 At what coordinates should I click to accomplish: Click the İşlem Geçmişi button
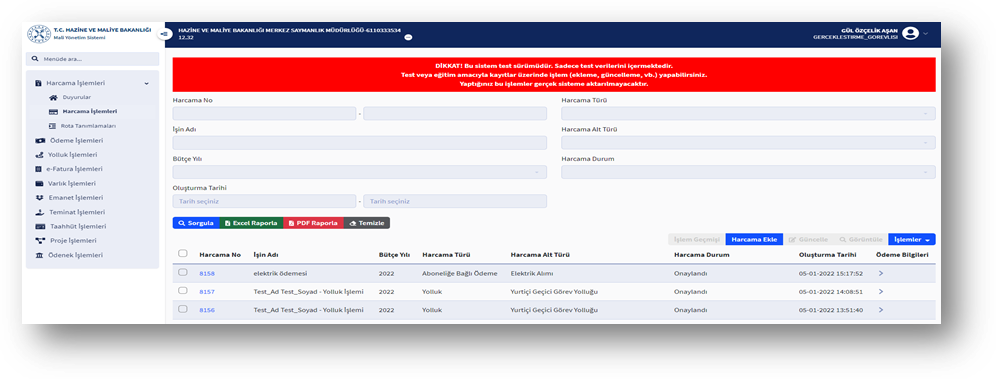click(696, 239)
